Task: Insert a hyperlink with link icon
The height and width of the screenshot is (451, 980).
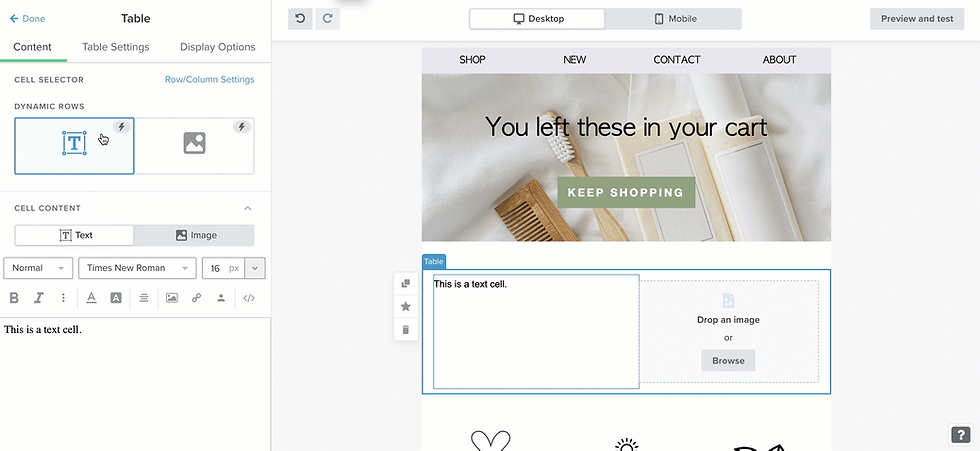Action: 196,298
